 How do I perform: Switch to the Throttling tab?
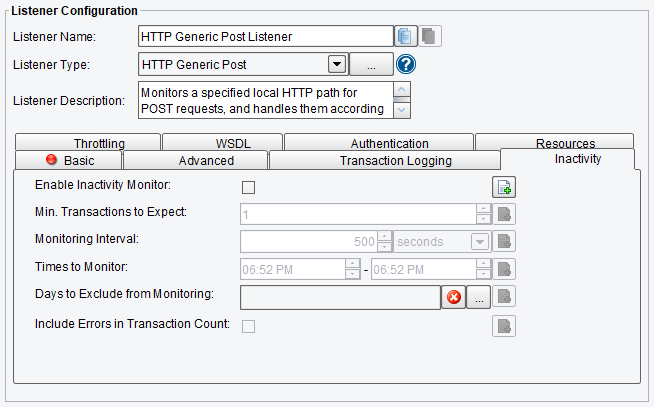pyautogui.click(x=88, y=143)
